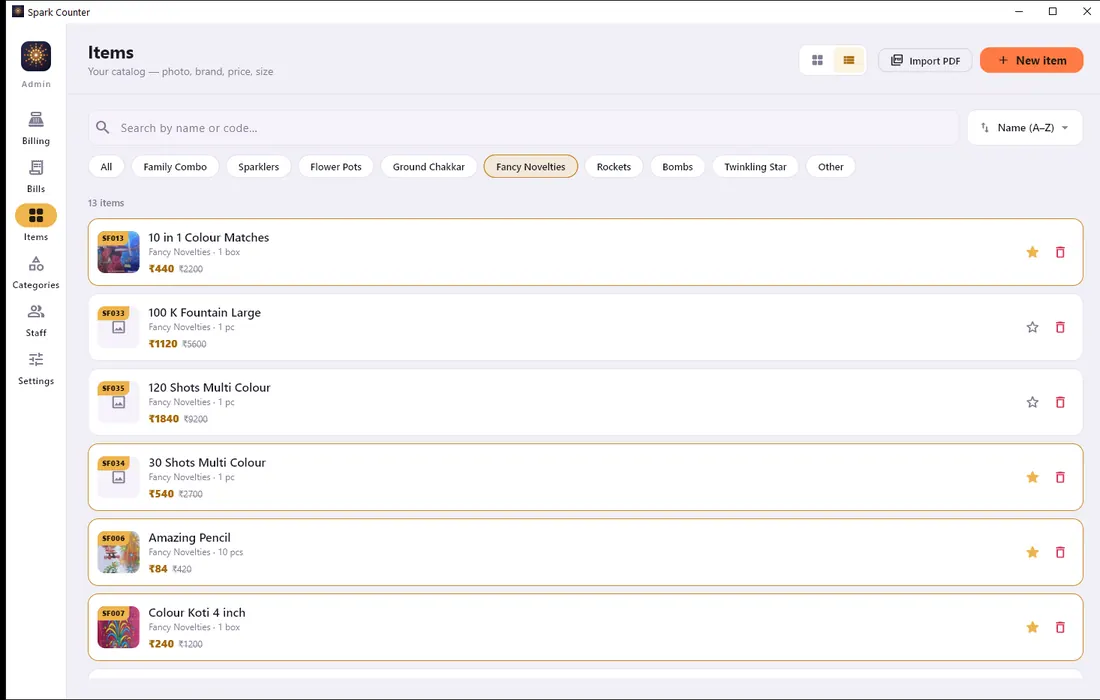Filter by Rockets category
This screenshot has height=700, width=1100.
[614, 167]
